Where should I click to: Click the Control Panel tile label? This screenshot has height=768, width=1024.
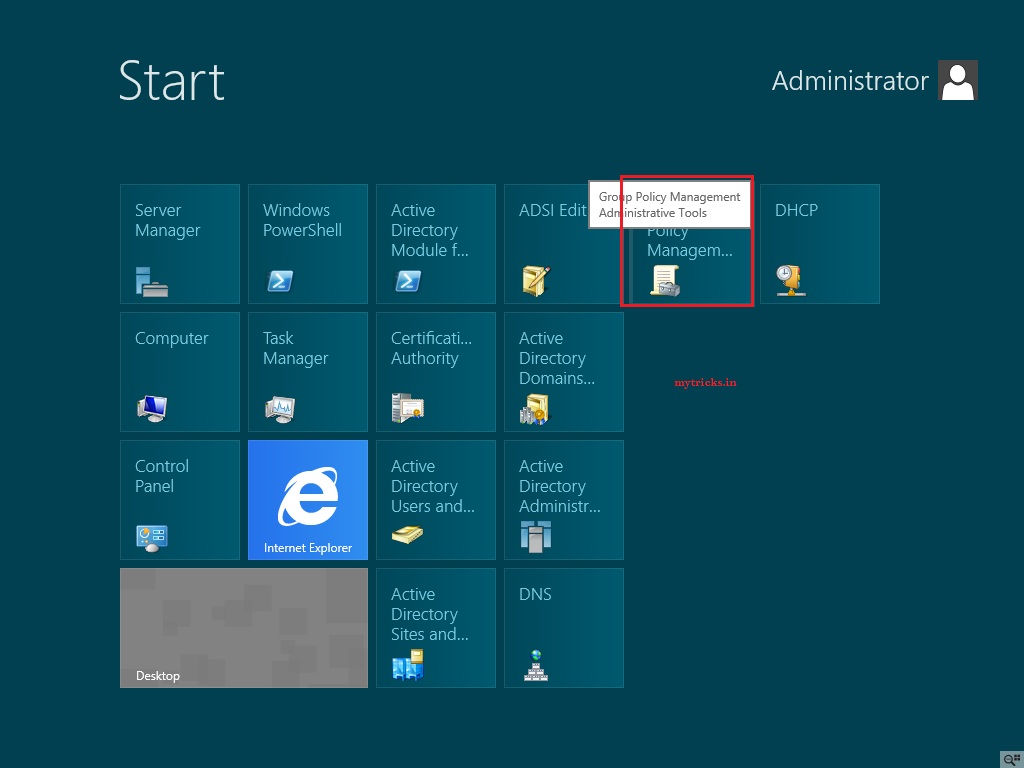point(161,476)
